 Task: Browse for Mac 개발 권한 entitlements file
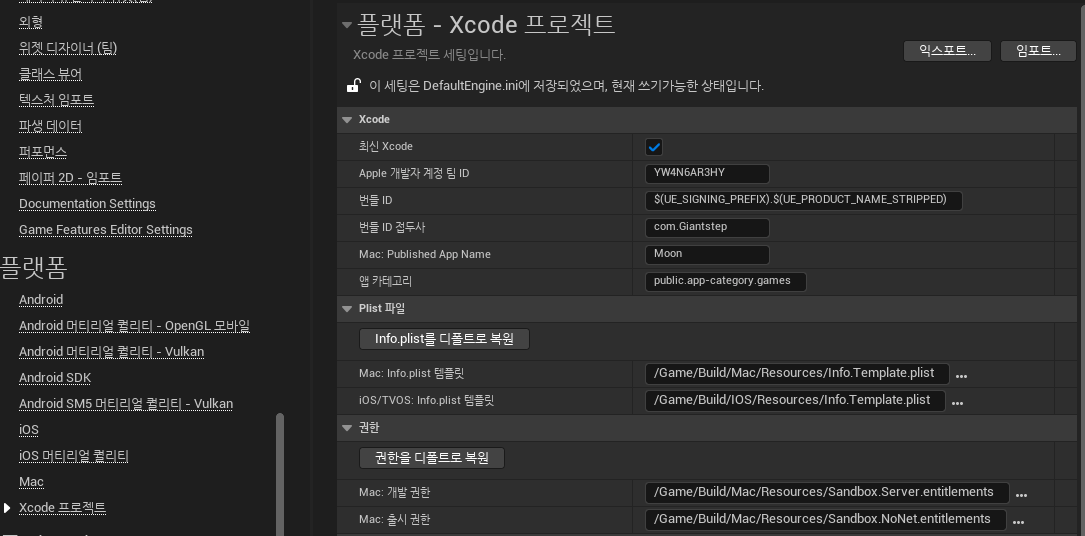tap(1021, 495)
